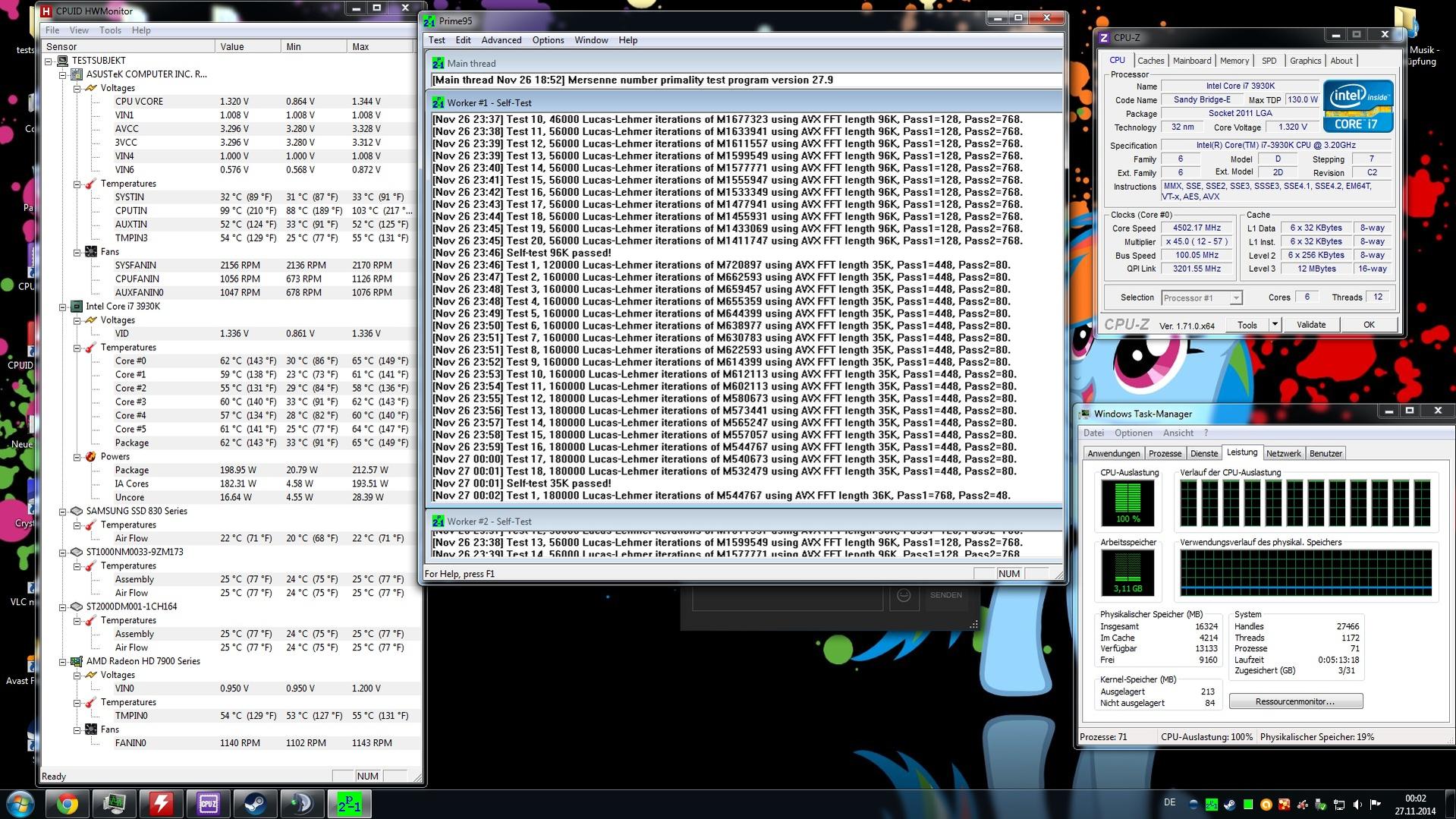Open the View menu in HWMonitor
This screenshot has height=819, width=1456.
[x=79, y=30]
